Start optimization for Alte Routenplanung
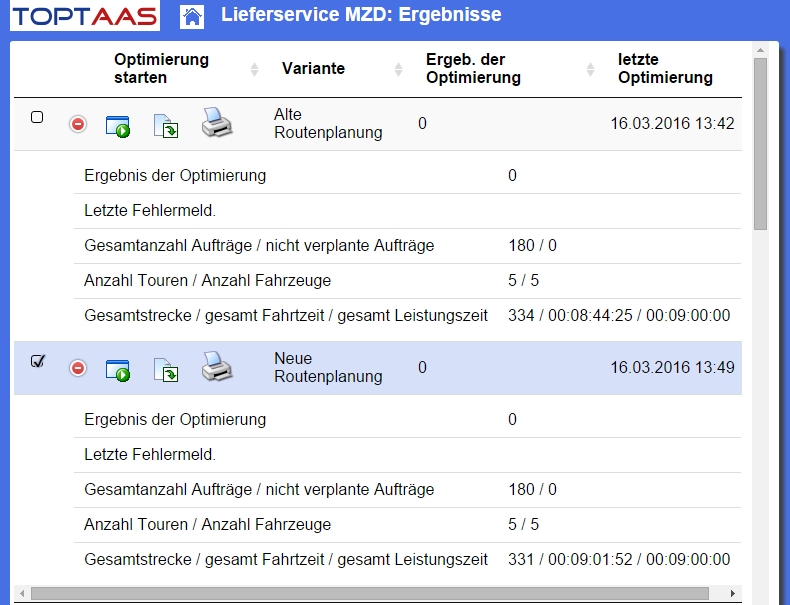The width and height of the screenshot is (790, 605). pyautogui.click(x=118, y=124)
